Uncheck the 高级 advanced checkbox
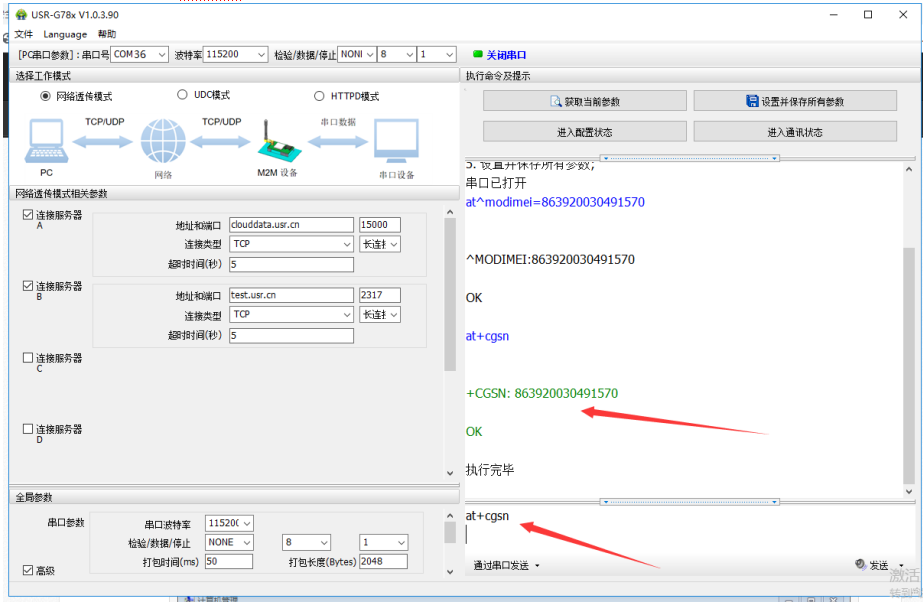The height and width of the screenshot is (608, 923). click(28, 570)
